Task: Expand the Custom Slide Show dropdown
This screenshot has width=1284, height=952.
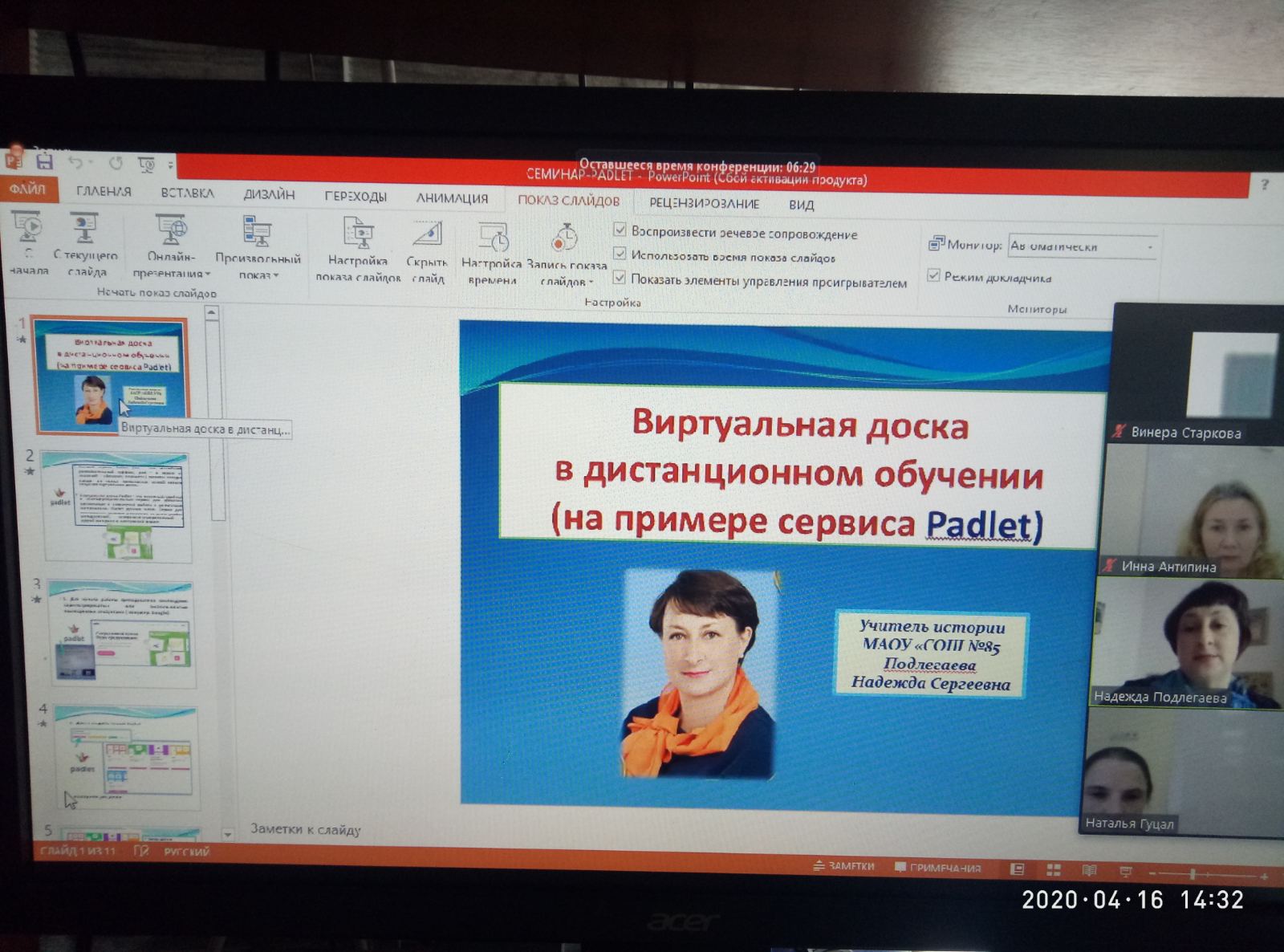Action: (258, 247)
